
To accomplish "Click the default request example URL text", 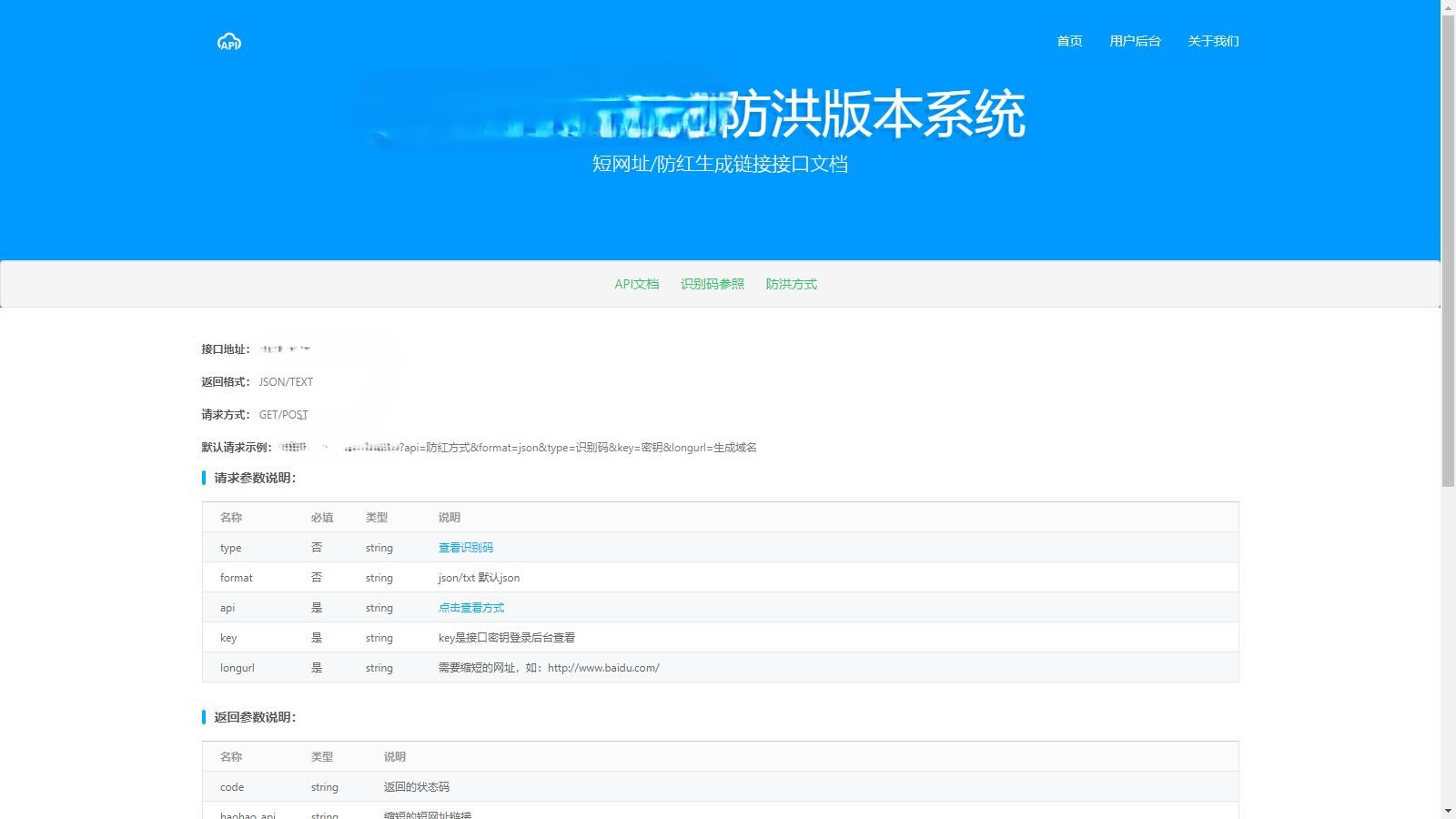I will (x=519, y=448).
